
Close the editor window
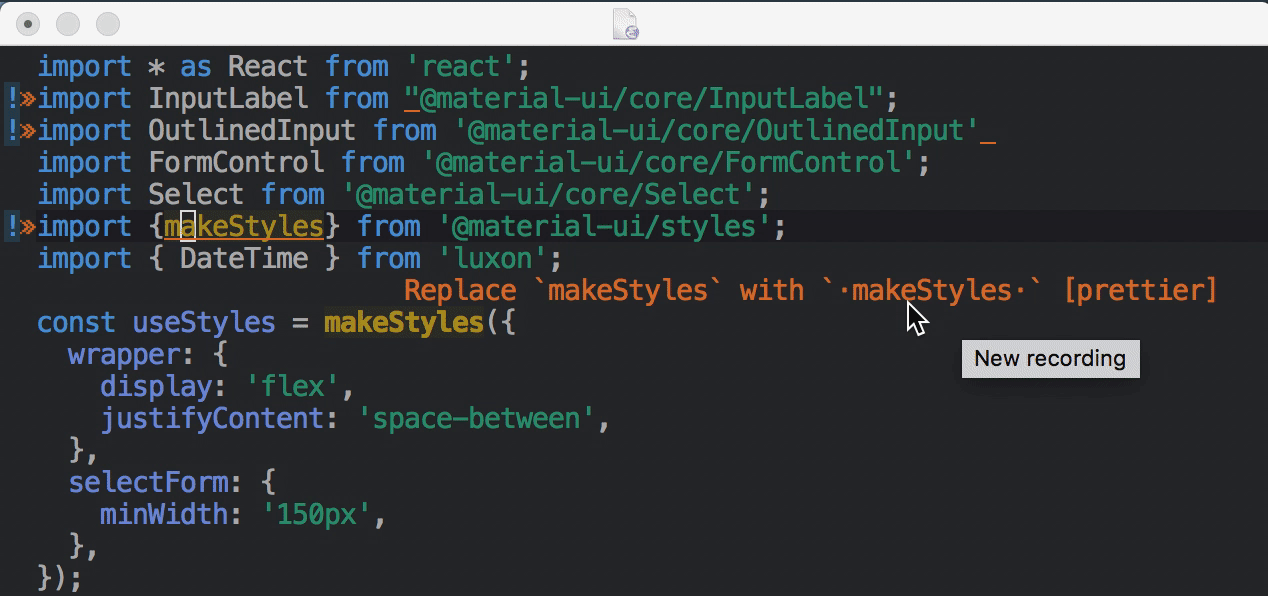[x=29, y=24]
